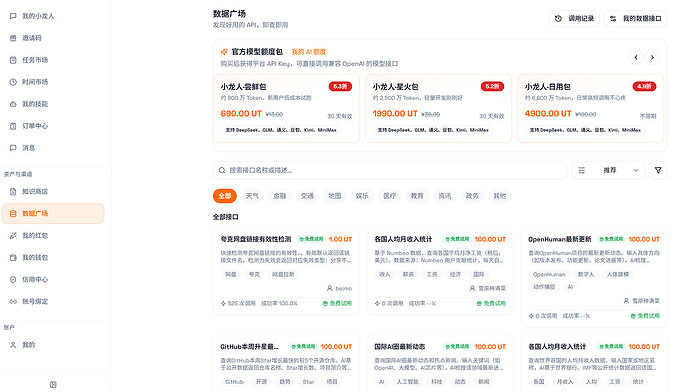Click the 690.00 UT package price
This screenshot has width=690, height=392.
241,114
